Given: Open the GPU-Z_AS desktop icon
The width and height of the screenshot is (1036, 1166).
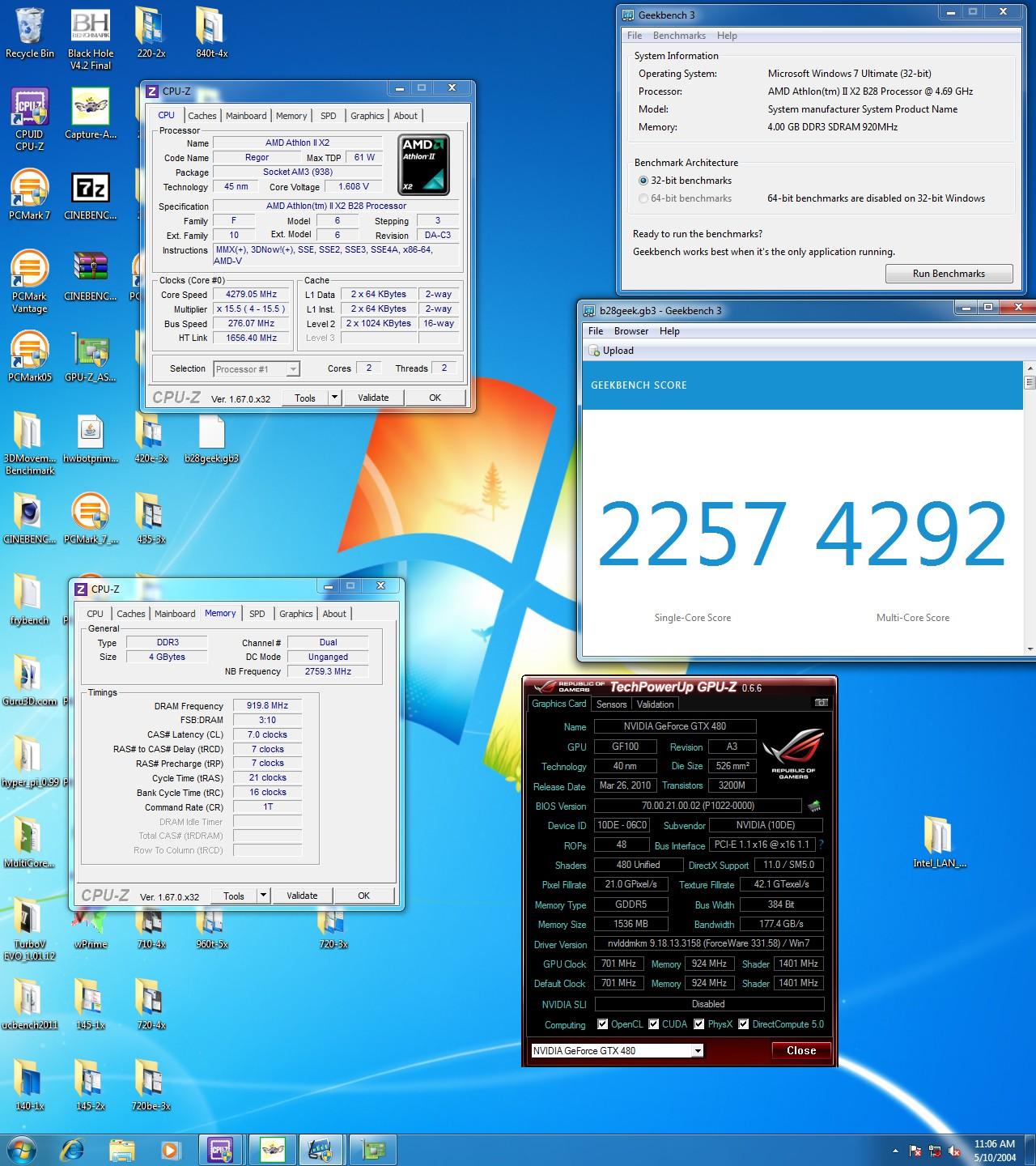Looking at the screenshot, I should coord(91,357).
